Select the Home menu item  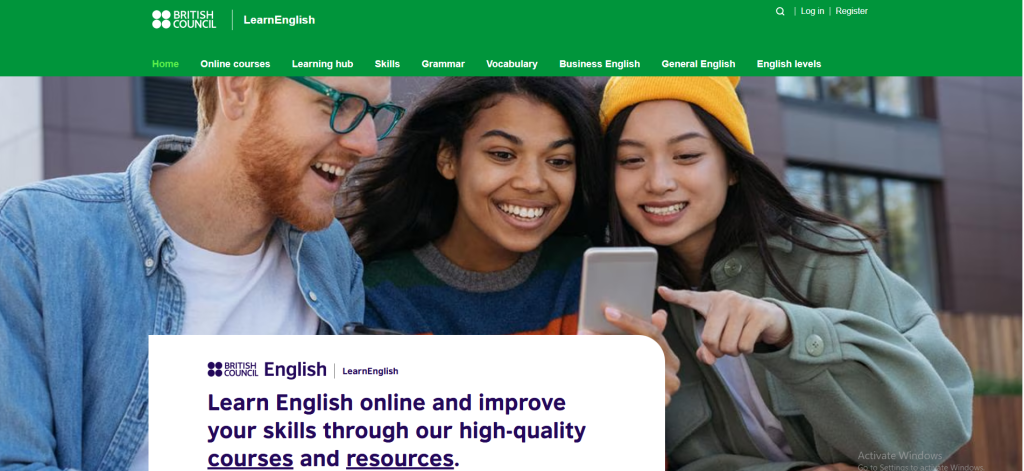tap(165, 64)
